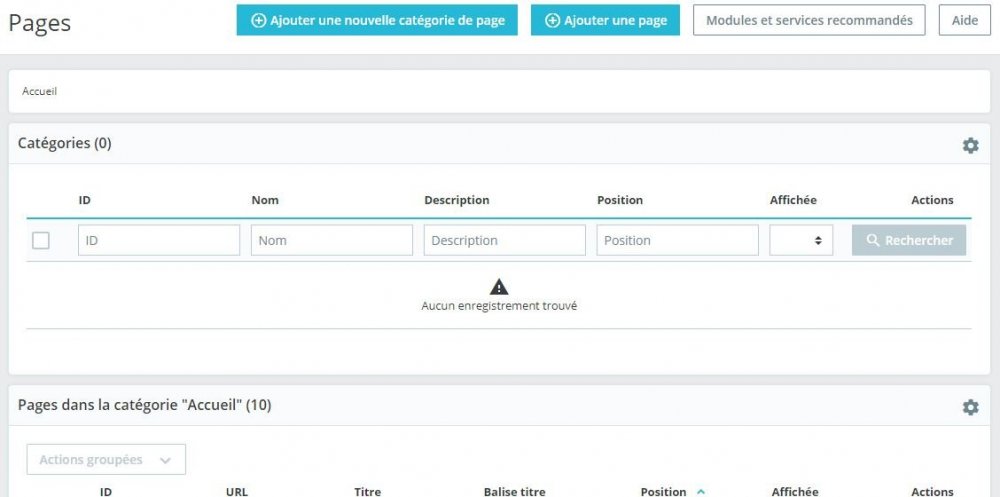
Task: Open the Aide help button
Action: [x=964, y=20]
